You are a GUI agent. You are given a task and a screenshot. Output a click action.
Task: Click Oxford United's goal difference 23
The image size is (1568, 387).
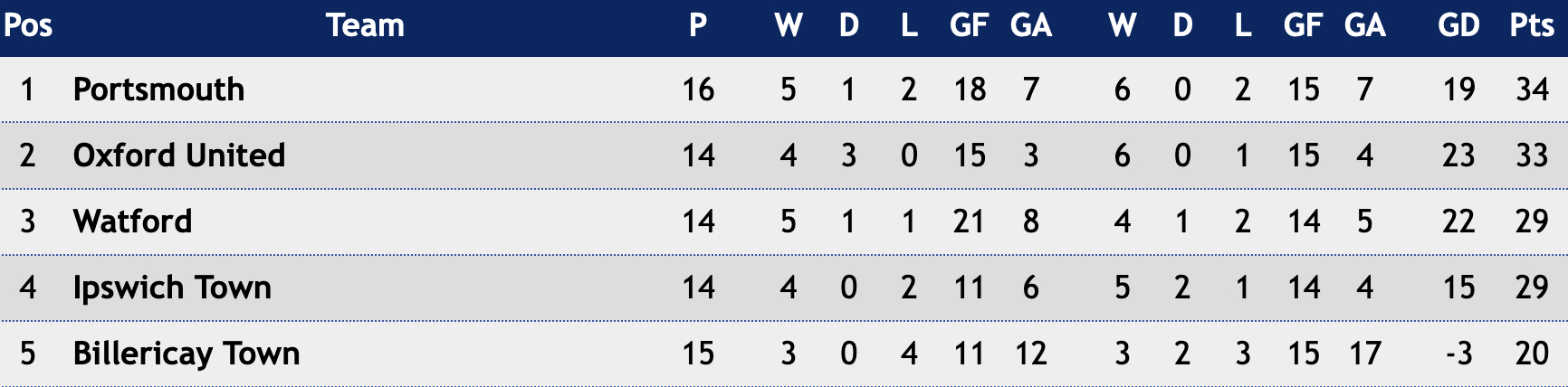click(x=1458, y=156)
